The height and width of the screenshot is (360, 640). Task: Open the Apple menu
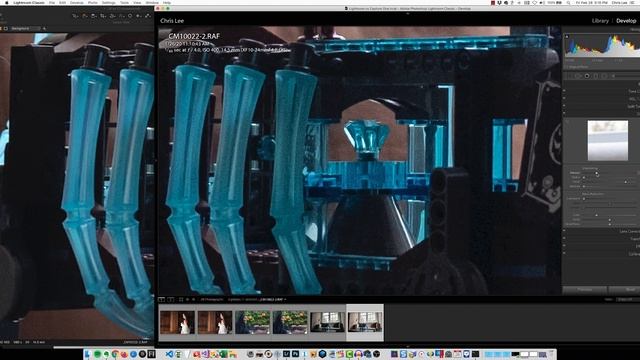pyautogui.click(x=6, y=3)
